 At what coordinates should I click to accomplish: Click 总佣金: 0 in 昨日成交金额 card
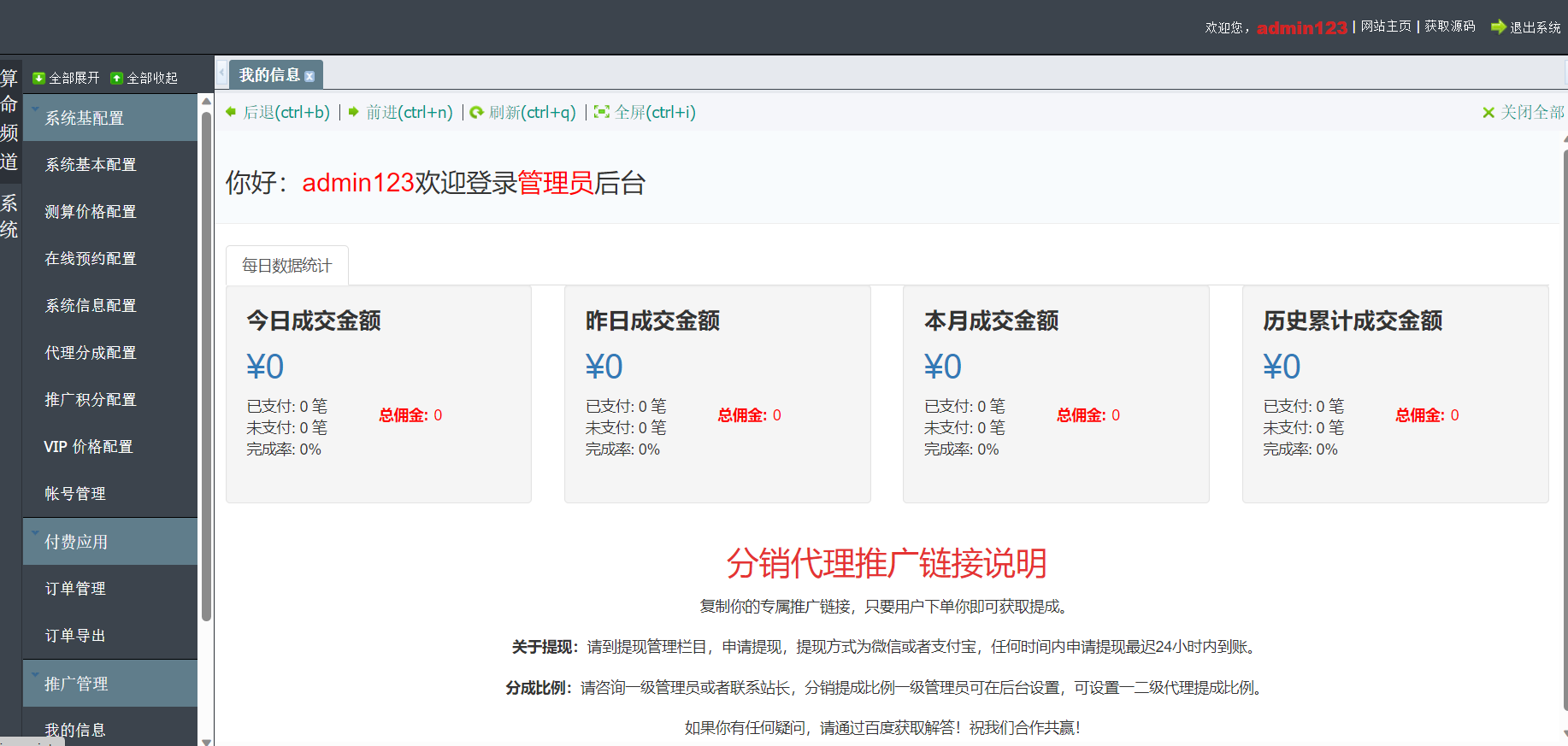coord(749,415)
